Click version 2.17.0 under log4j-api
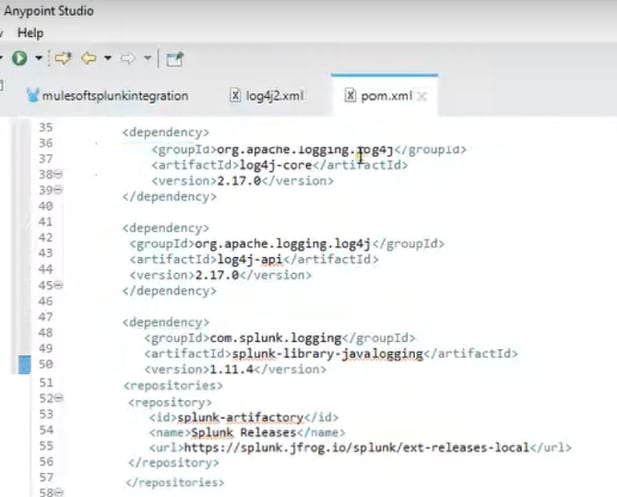This screenshot has height=497, width=617. click(x=217, y=275)
